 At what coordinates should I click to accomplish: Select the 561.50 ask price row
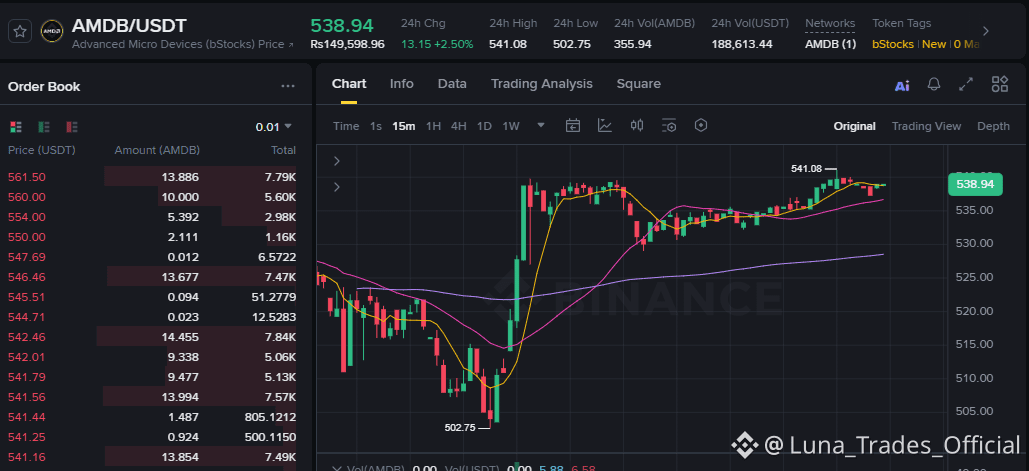click(x=152, y=177)
